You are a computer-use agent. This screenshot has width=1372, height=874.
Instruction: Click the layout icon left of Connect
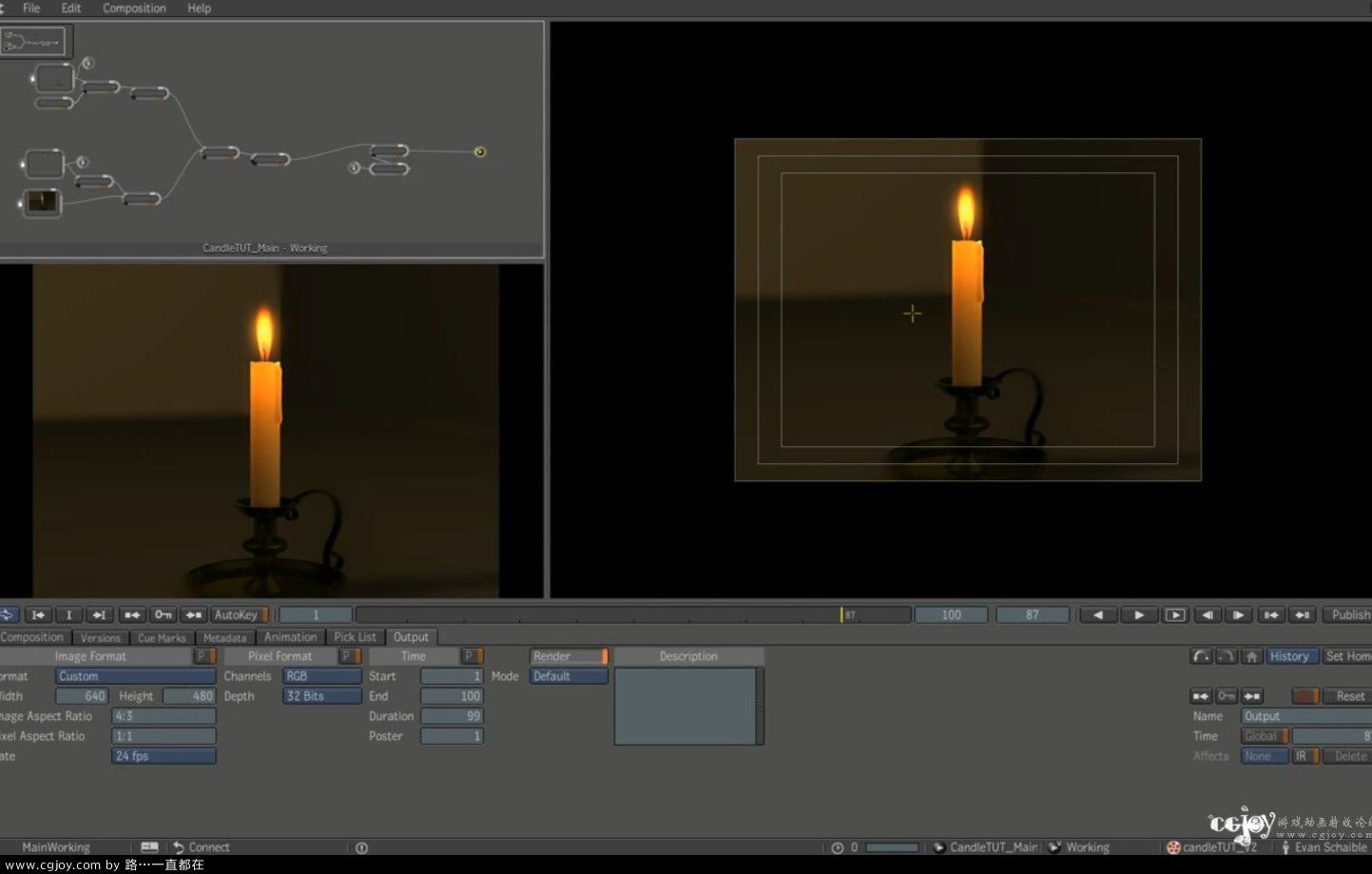click(x=149, y=846)
